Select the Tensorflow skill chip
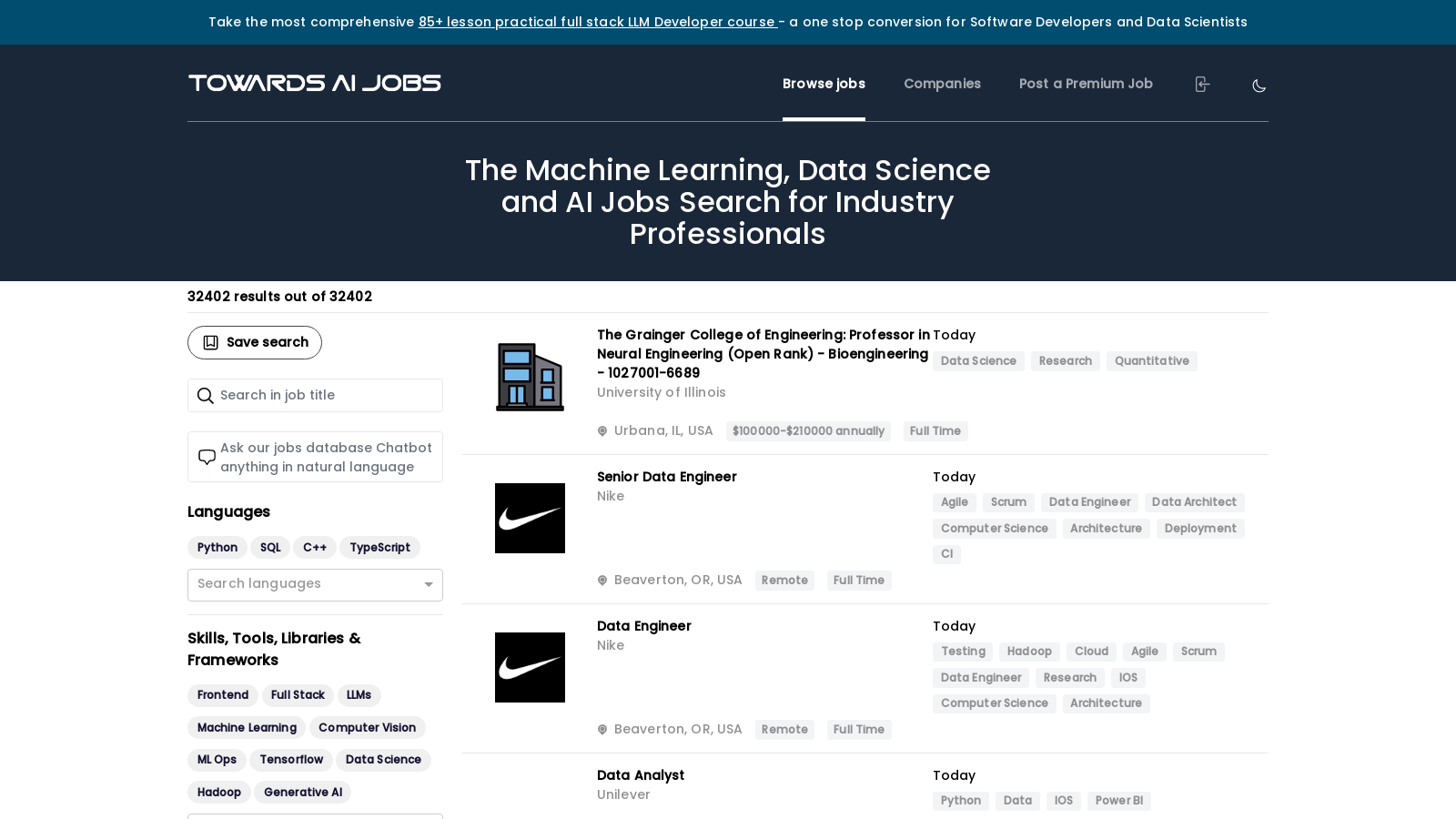This screenshot has height=819, width=1456. pos(291,760)
